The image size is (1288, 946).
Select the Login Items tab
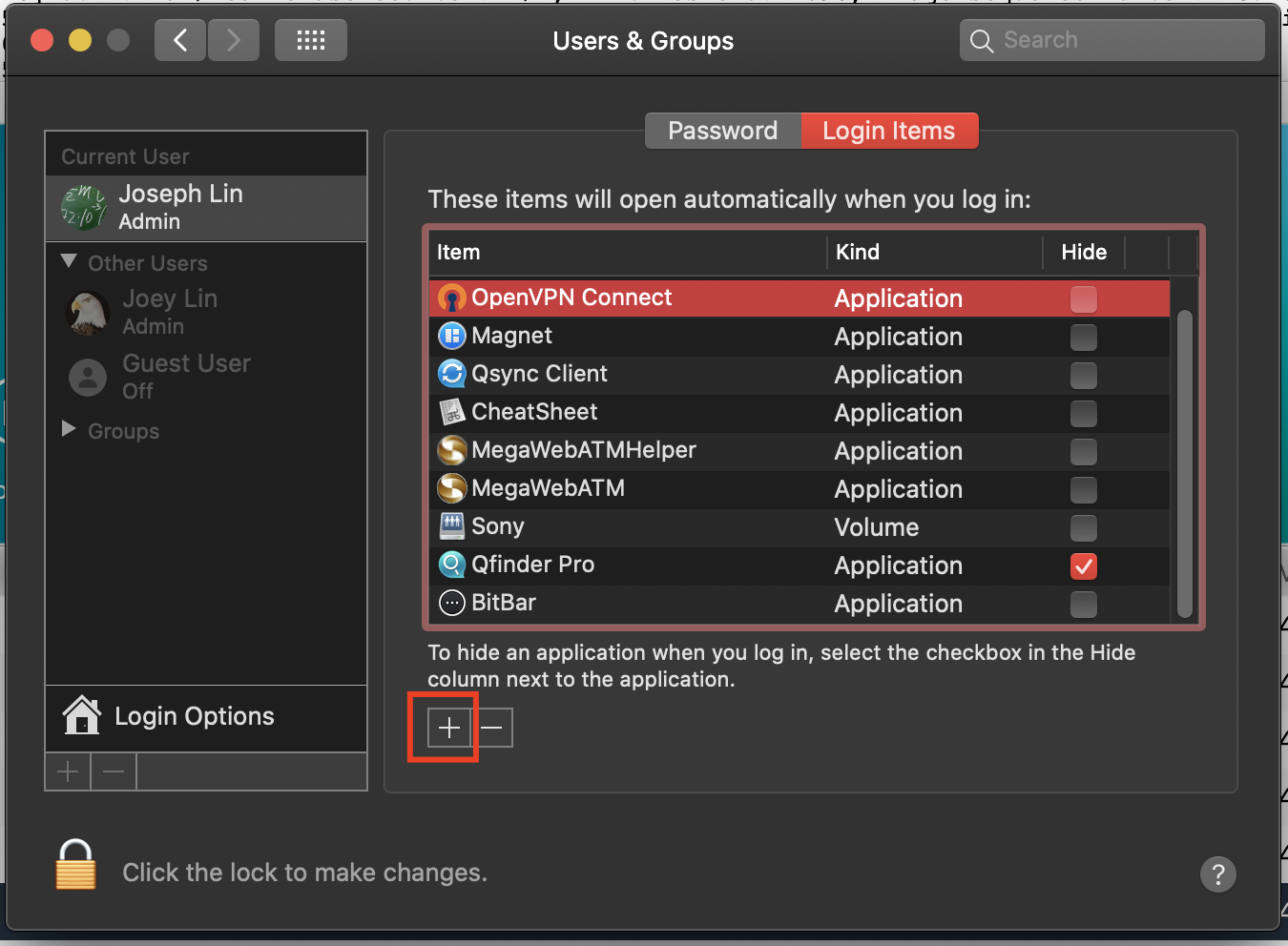pyautogui.click(x=888, y=131)
